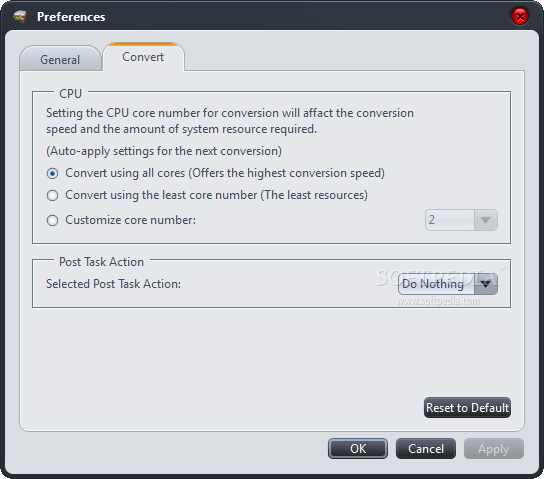This screenshot has width=544, height=479.
Task: Click the Preferences window title text
Action: [x=71, y=17]
